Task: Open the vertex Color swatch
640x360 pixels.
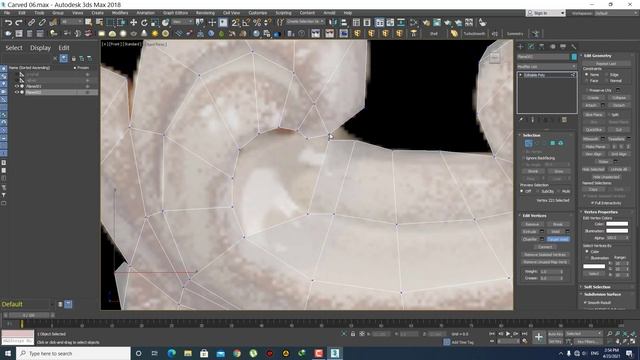Action: point(617,224)
